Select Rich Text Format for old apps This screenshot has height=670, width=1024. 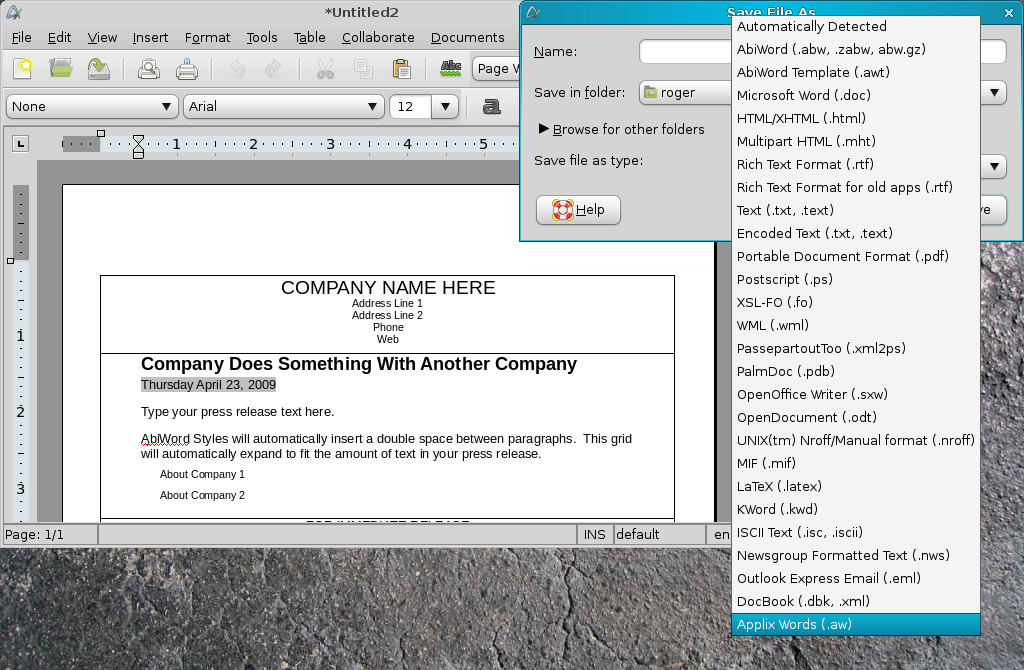point(856,187)
